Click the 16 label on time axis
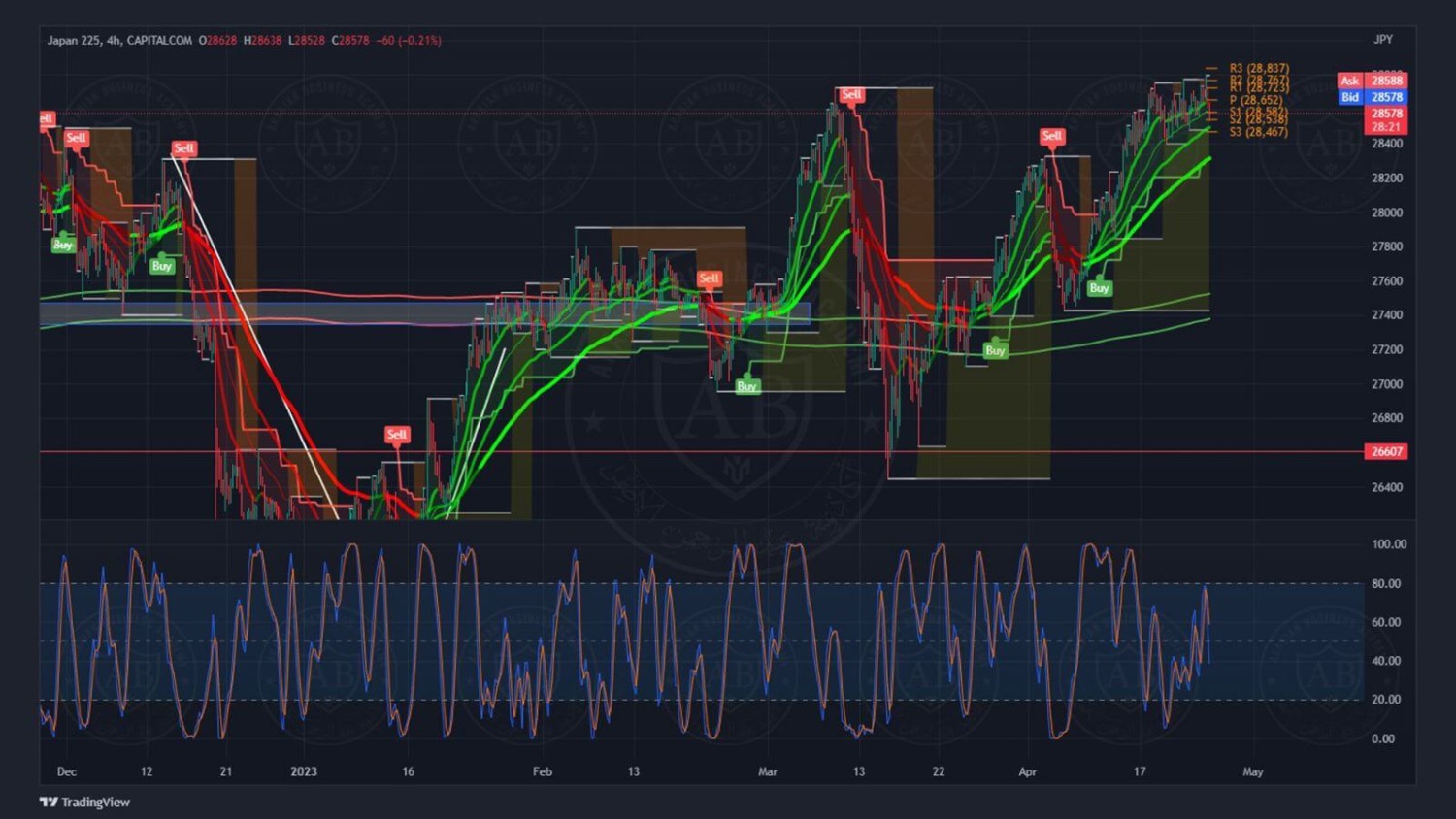The height and width of the screenshot is (819, 1456). click(409, 772)
